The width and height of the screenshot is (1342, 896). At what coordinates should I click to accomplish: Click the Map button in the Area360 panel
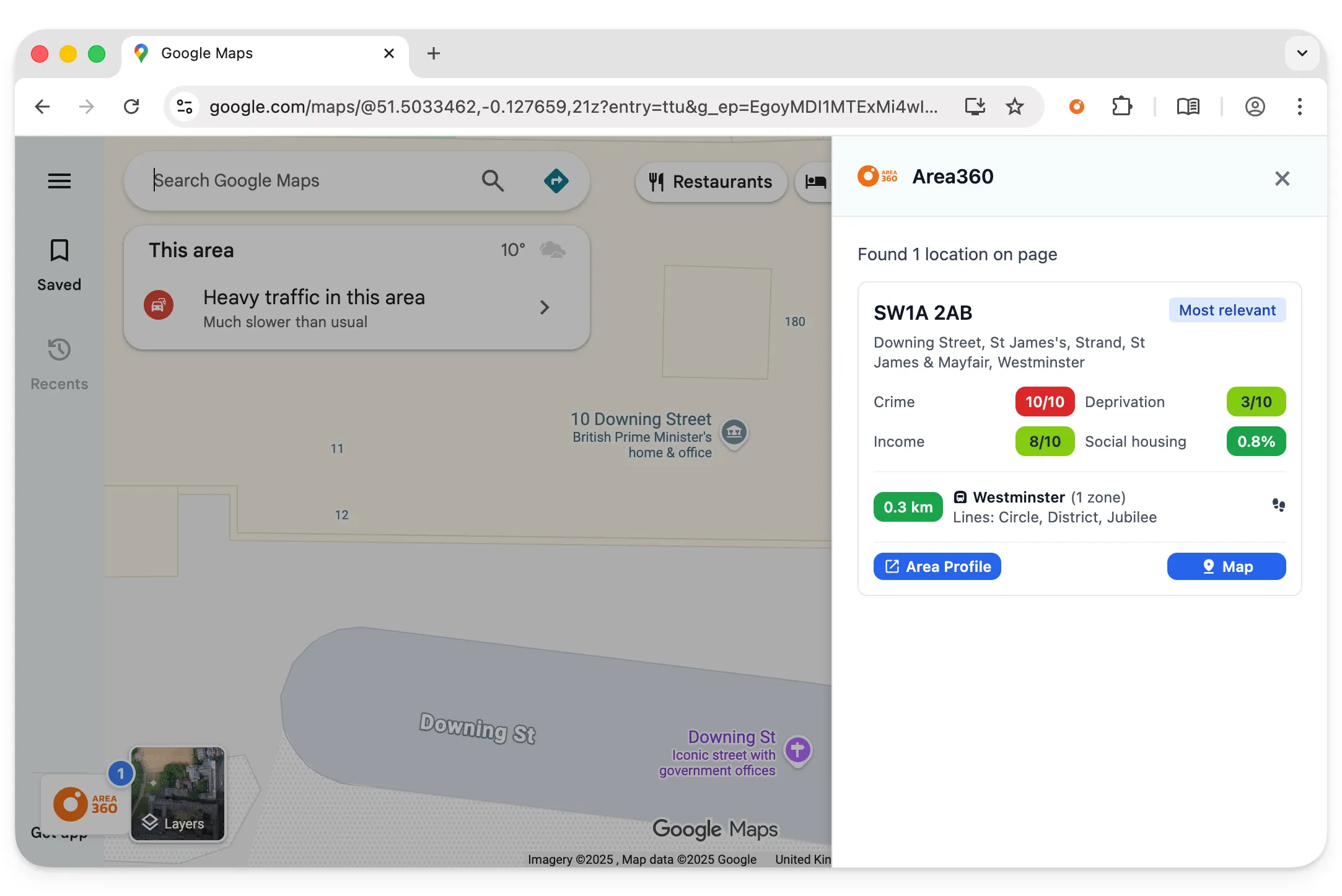(1226, 566)
